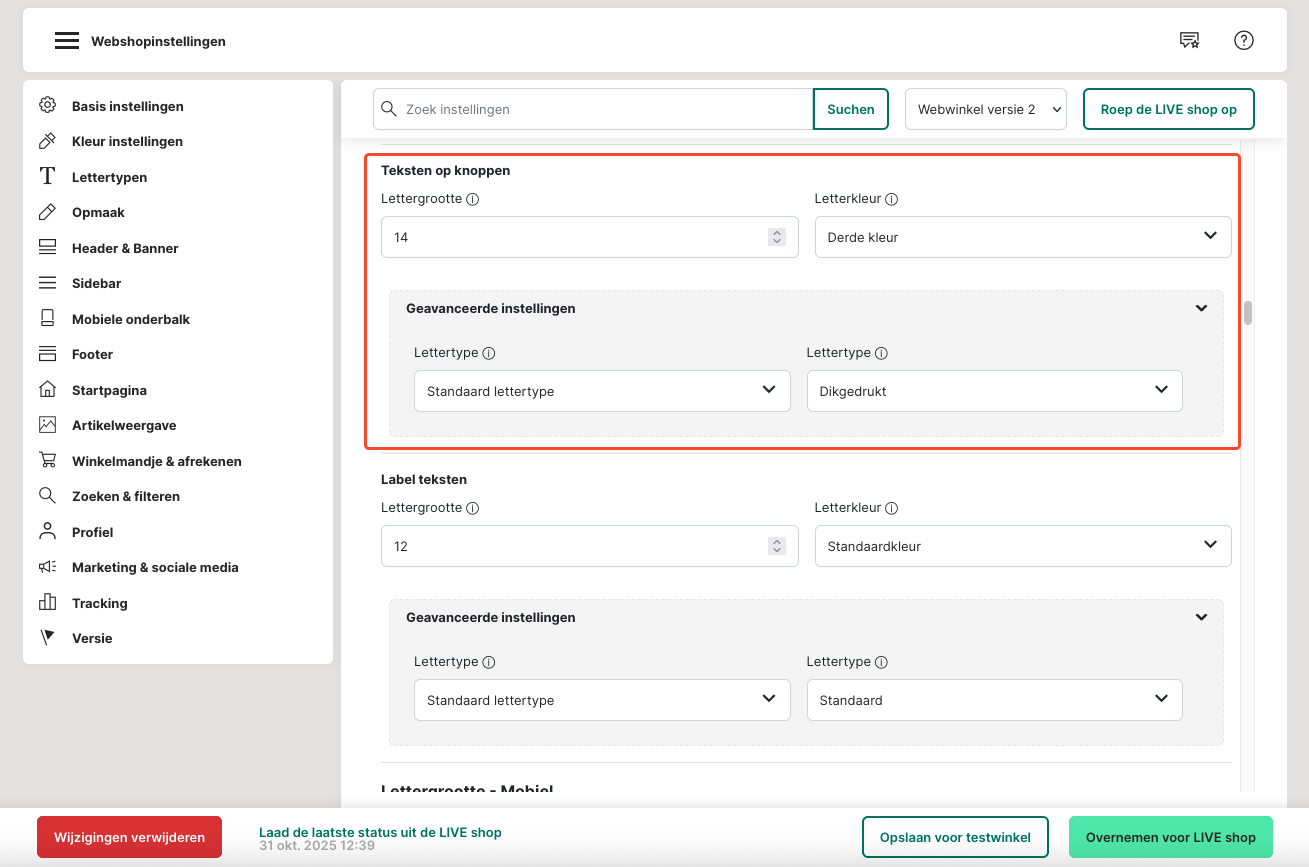Collapse Geavanceerde instellingen under Label teksten

click(1201, 618)
